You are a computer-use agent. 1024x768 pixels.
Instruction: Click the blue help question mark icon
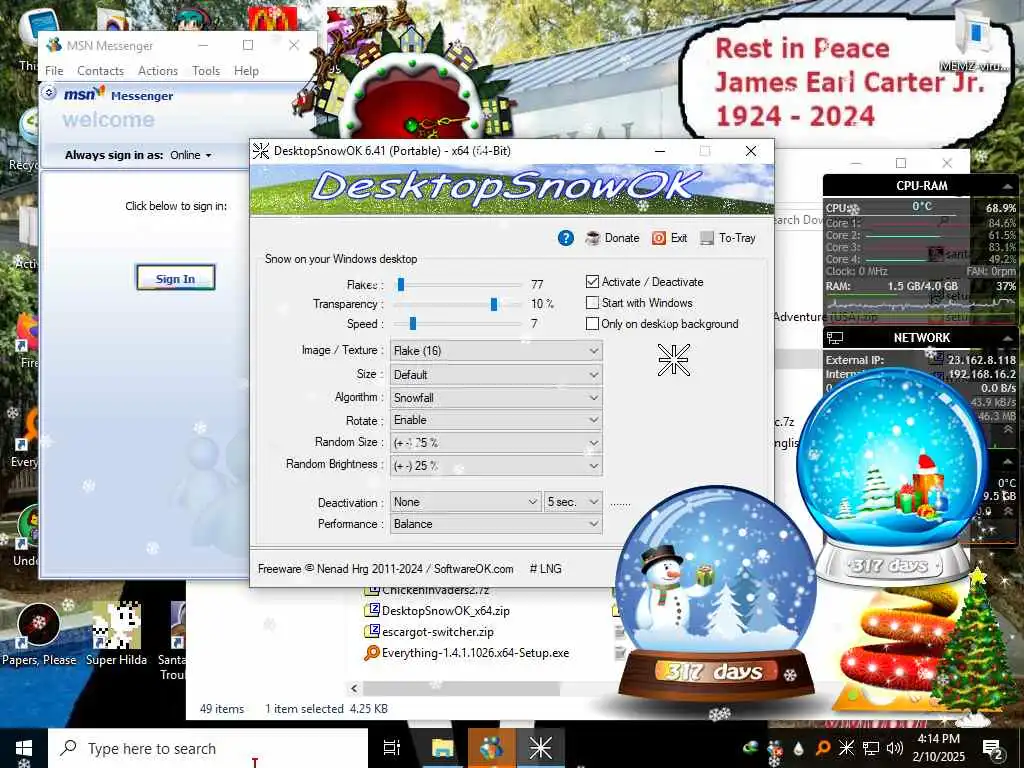click(566, 238)
